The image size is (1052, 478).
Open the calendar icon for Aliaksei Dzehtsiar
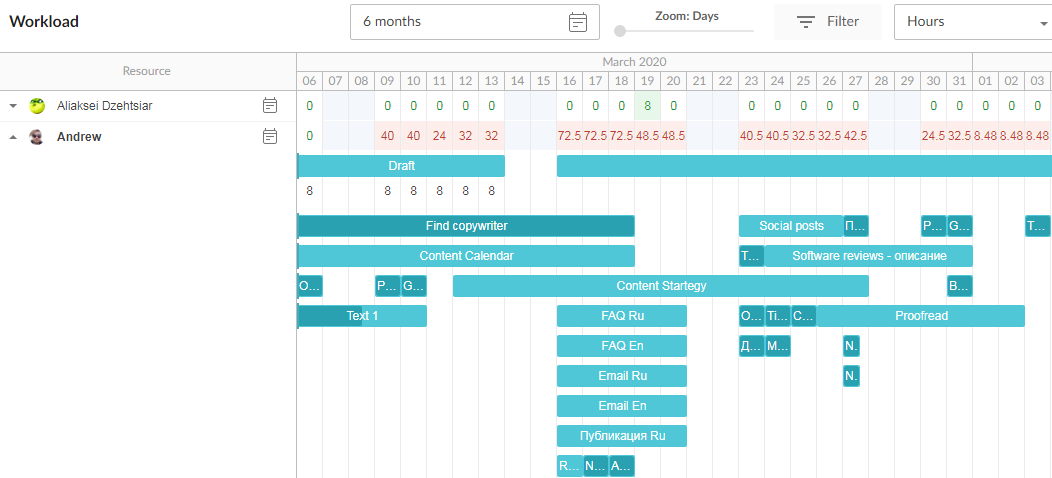click(x=270, y=105)
